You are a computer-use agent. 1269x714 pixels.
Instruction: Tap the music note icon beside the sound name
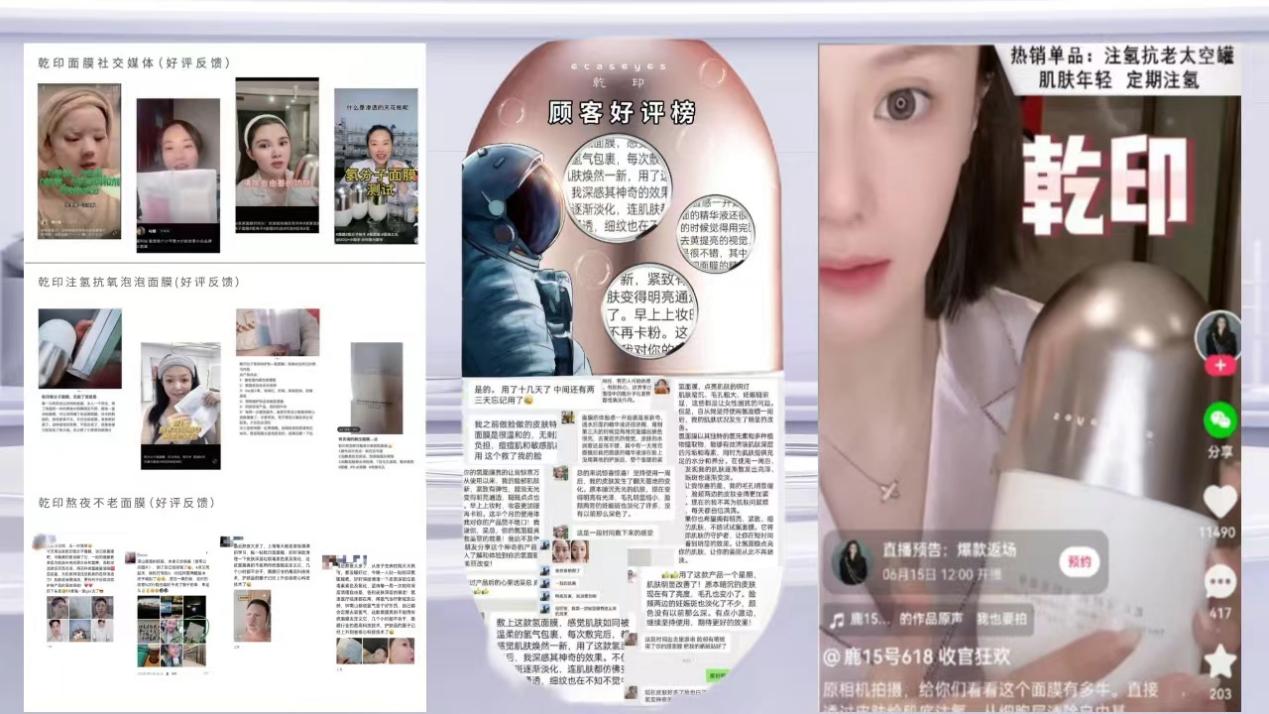(x=836, y=620)
